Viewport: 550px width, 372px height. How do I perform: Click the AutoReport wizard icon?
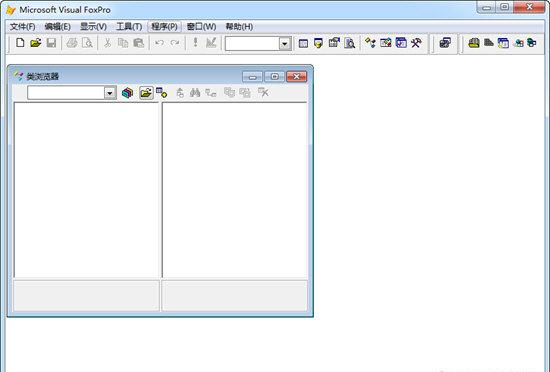pos(489,43)
